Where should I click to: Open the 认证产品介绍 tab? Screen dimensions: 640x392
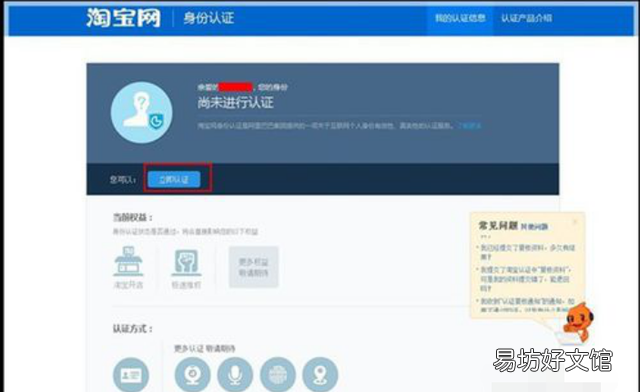pyautogui.click(x=527, y=18)
